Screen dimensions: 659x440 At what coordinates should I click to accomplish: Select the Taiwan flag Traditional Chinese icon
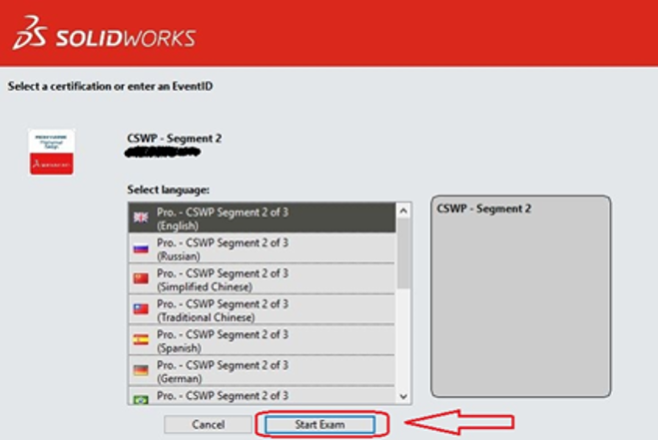(140, 310)
